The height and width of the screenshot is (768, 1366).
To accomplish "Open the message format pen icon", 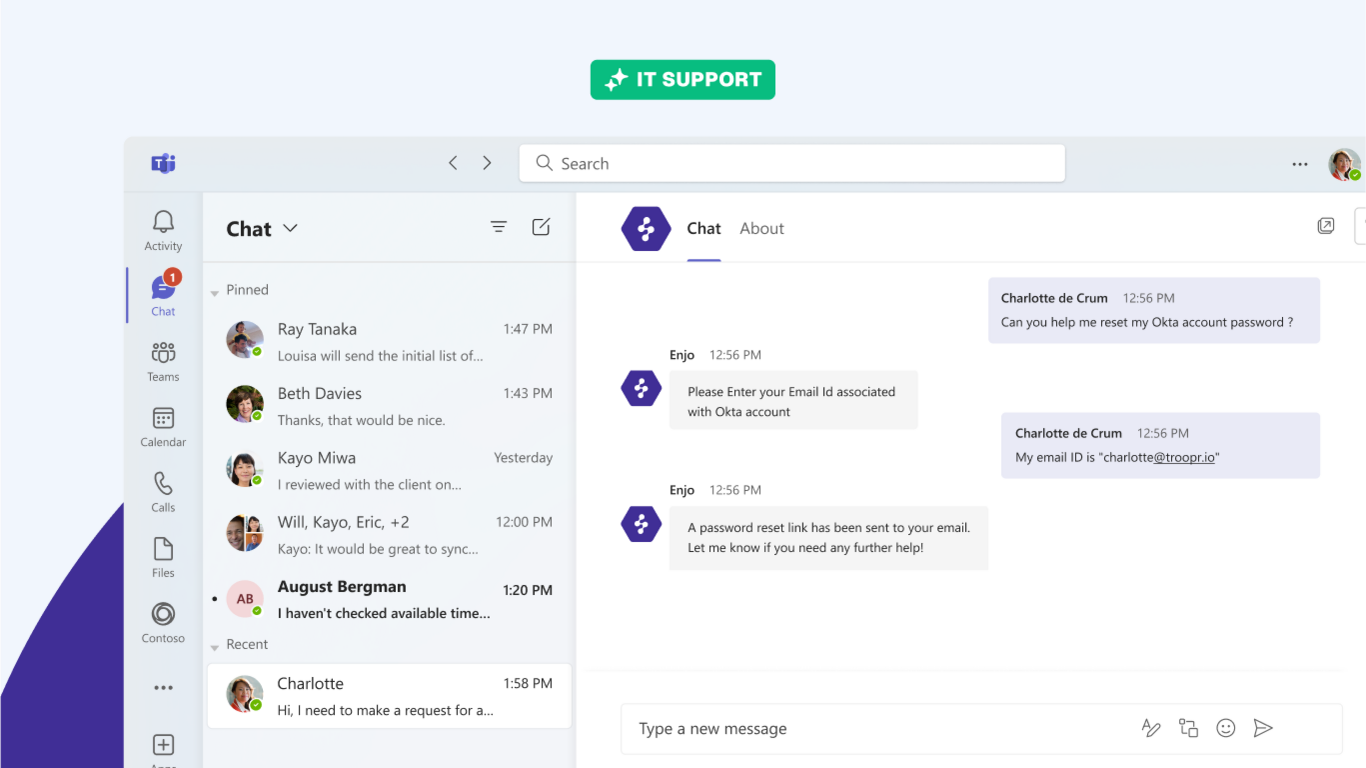I will (x=1151, y=728).
